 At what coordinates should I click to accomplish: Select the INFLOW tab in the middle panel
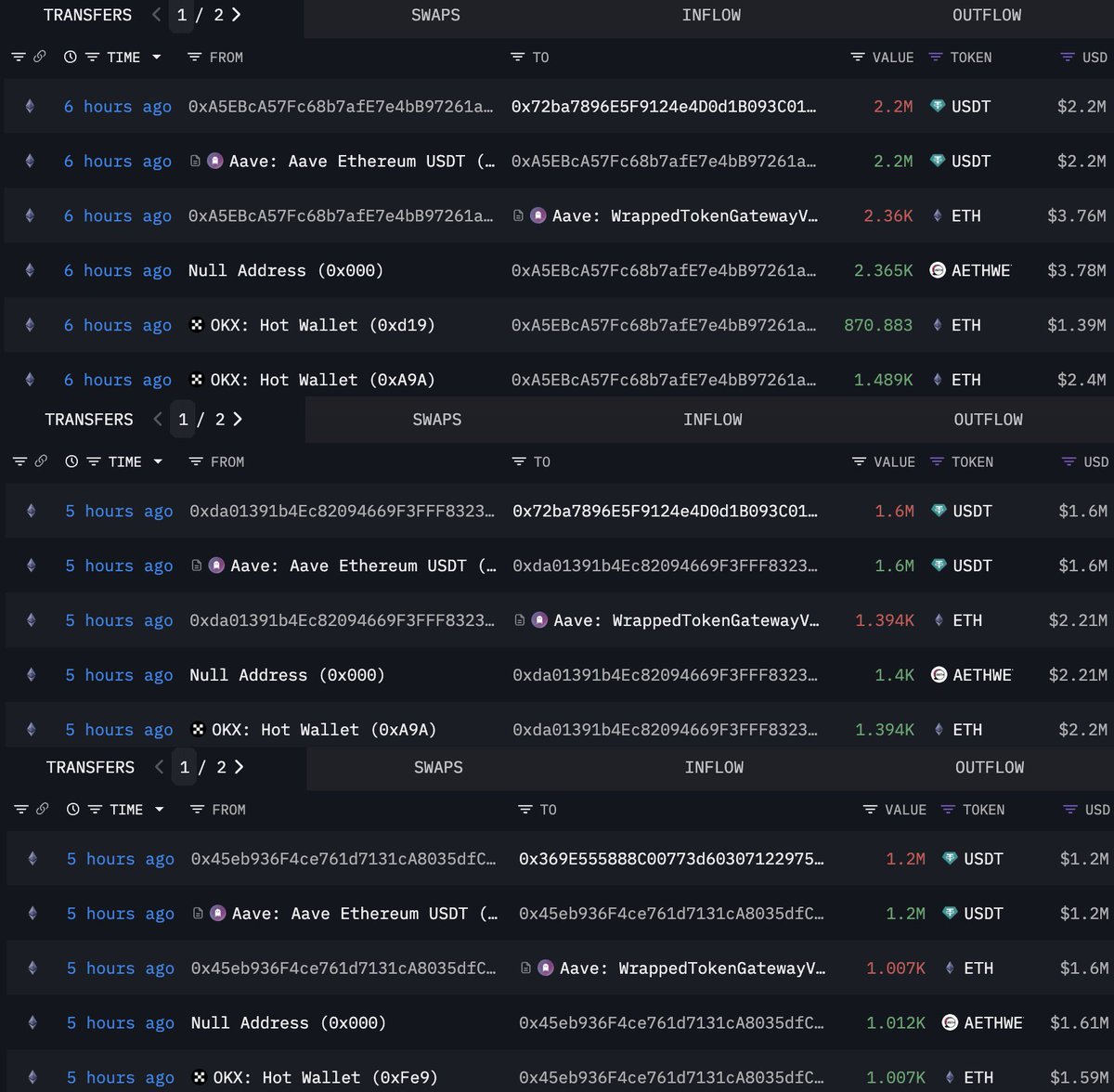coord(712,420)
